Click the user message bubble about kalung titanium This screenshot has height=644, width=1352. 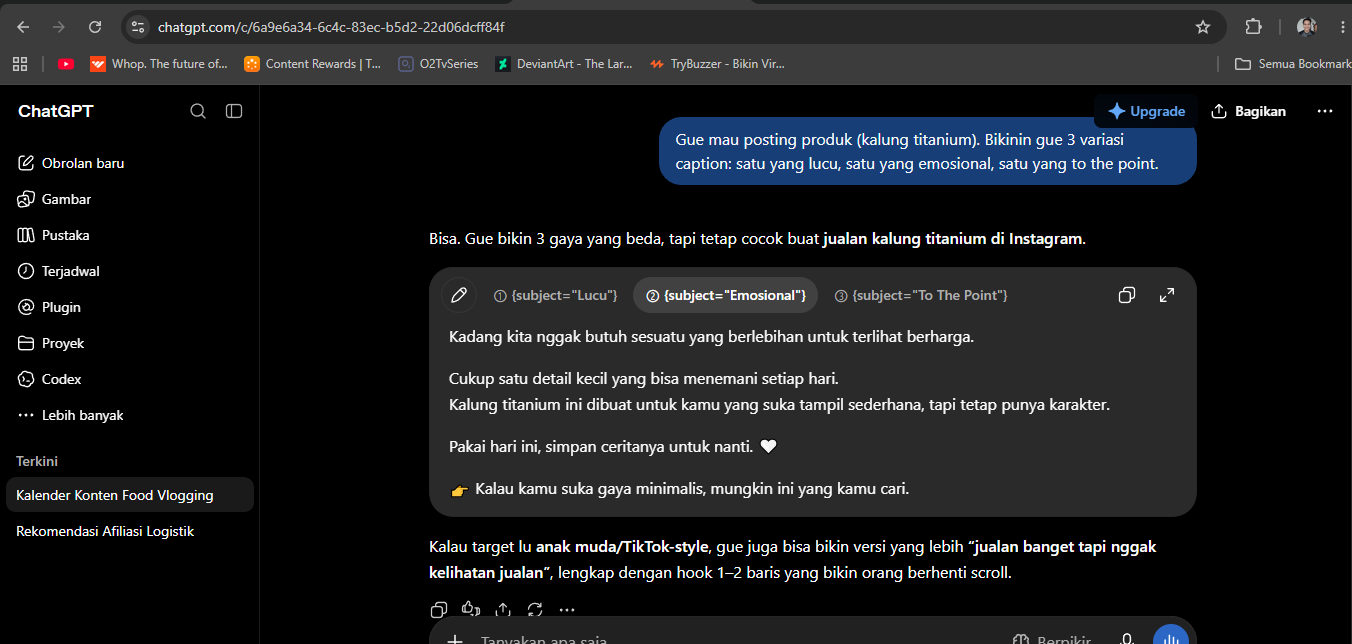click(928, 151)
